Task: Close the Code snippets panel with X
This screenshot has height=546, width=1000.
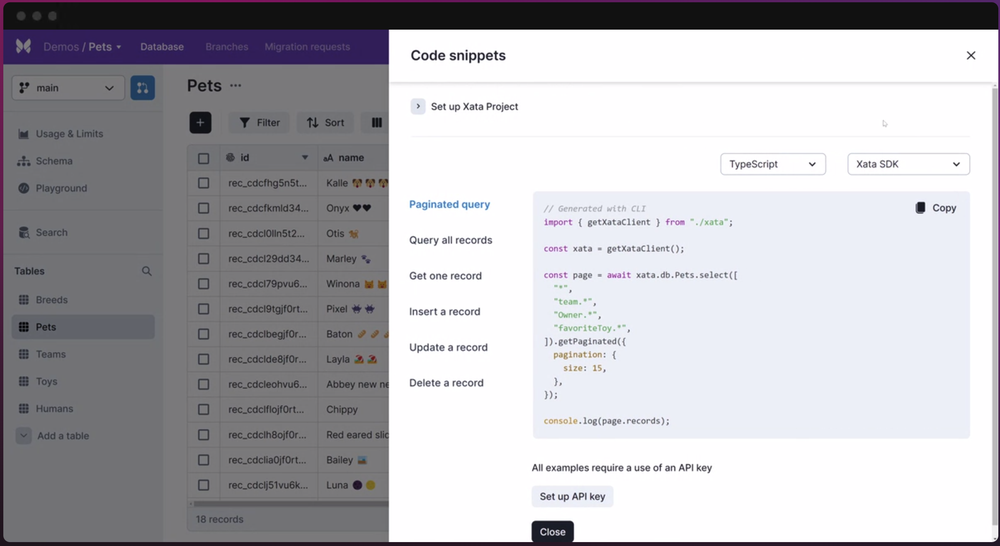Action: point(971,55)
